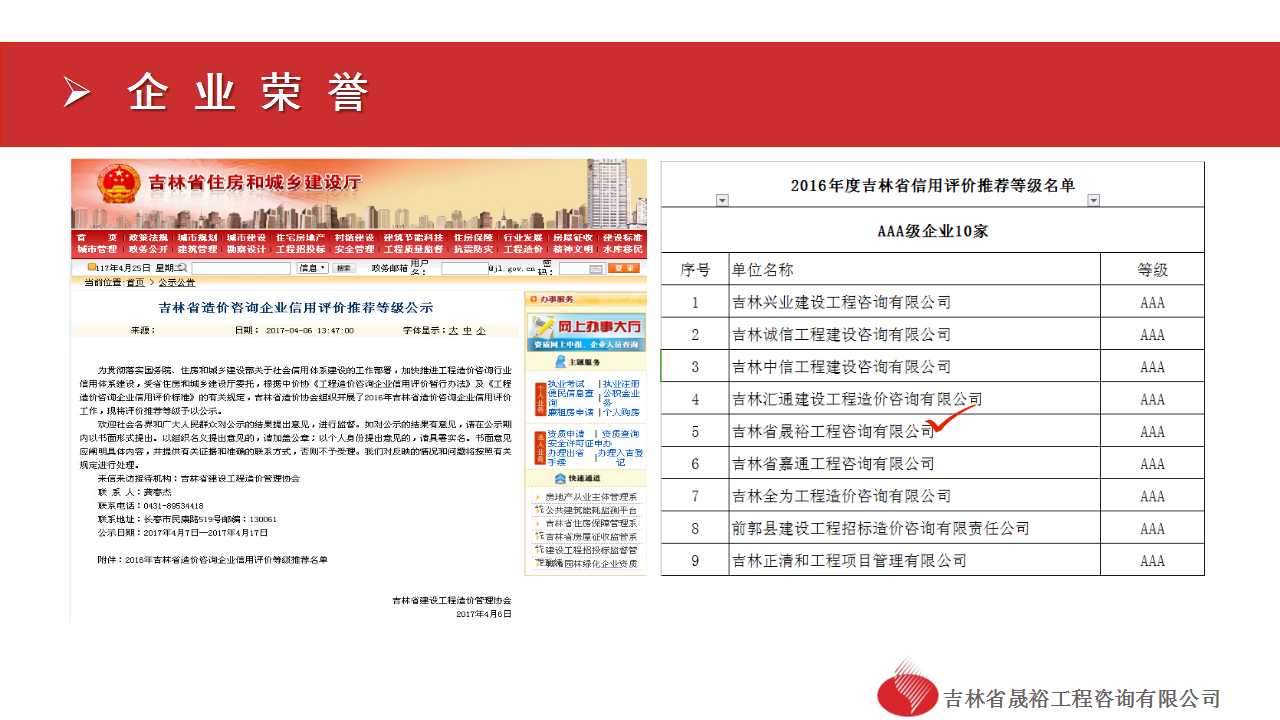Screen dimensions: 1280x720
Task: Click the arrow bullet in the slide title
Action: [x=77, y=93]
